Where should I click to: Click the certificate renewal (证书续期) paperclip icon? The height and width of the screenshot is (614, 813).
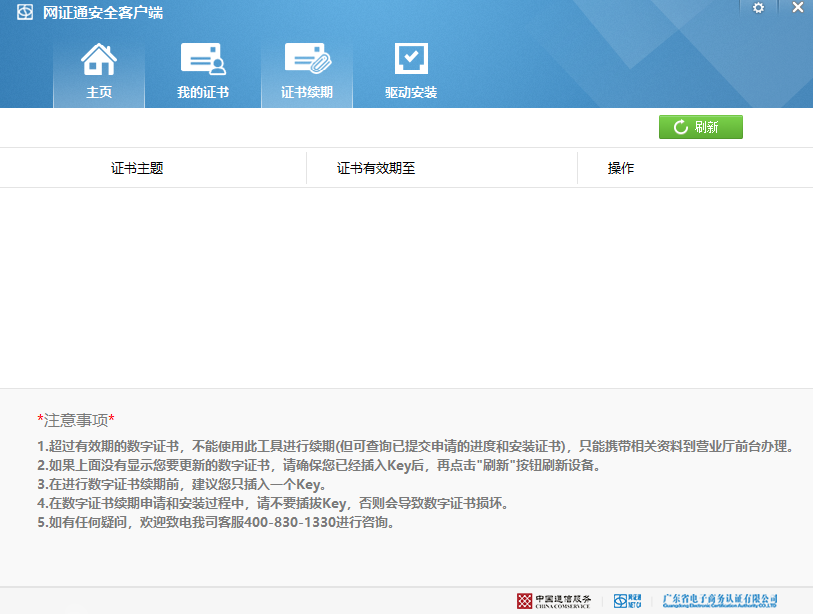(306, 59)
